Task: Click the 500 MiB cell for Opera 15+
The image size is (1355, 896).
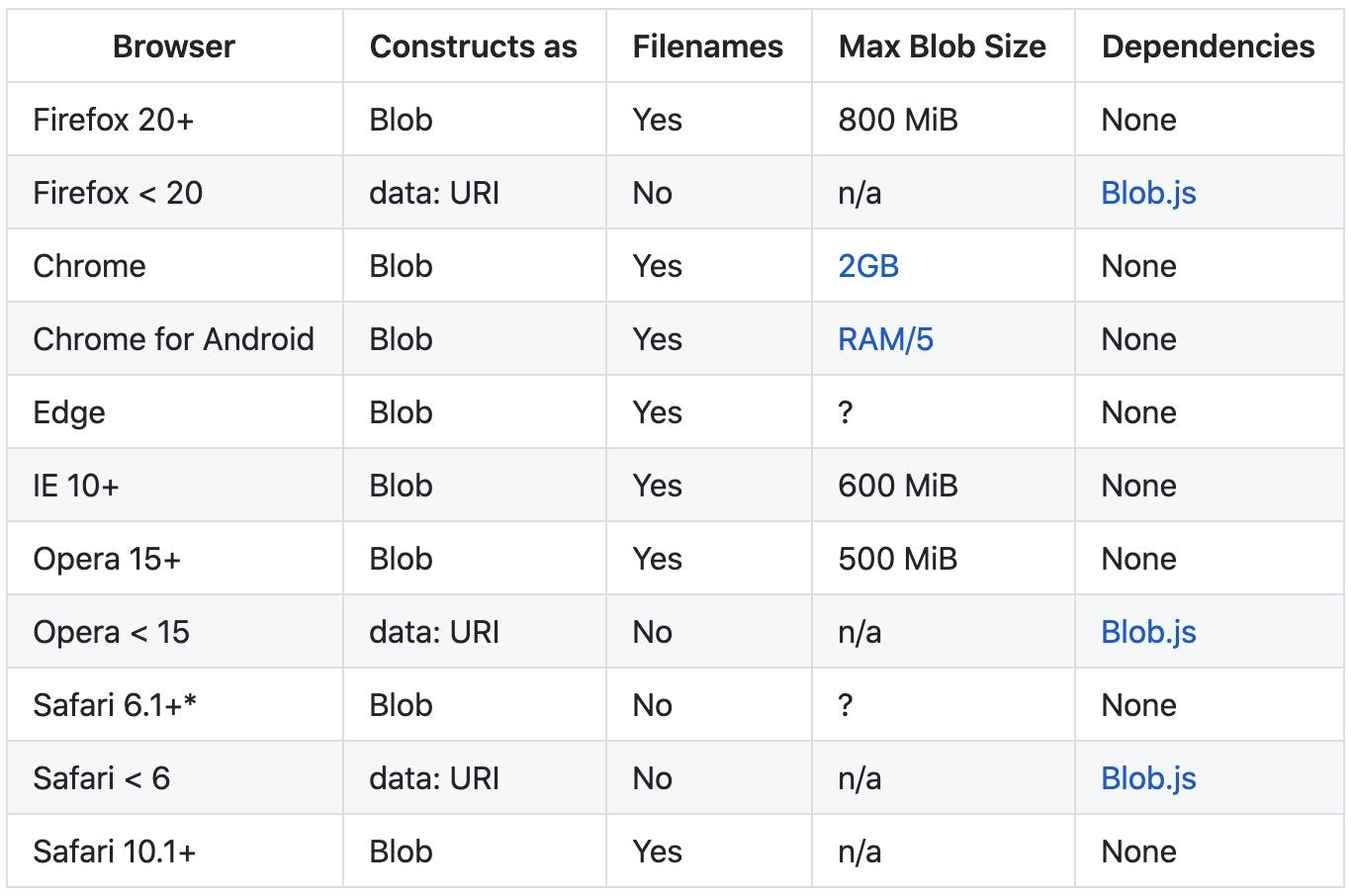Action: (x=897, y=559)
